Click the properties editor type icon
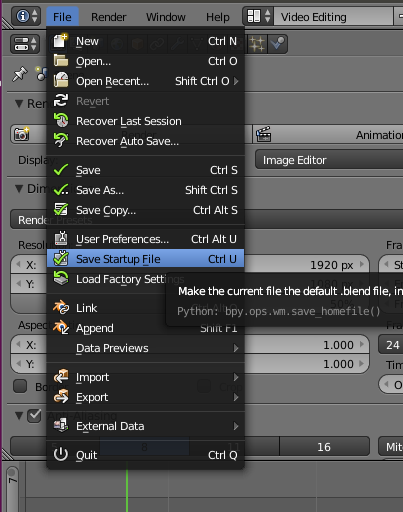Screen dimensions: 403x512 [x=25, y=44]
